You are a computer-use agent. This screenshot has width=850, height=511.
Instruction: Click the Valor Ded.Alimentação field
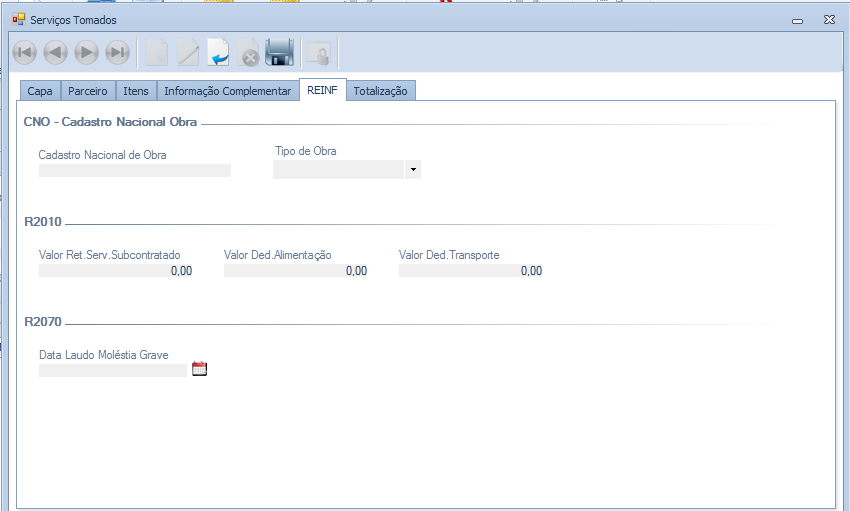click(x=296, y=270)
